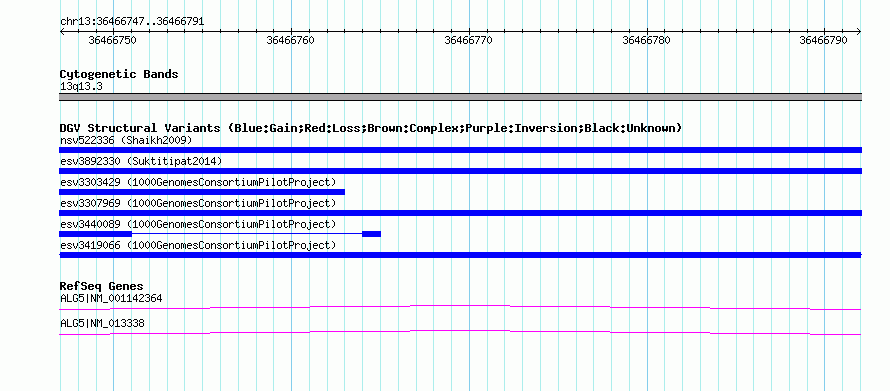
Task: Open variant esv3440089 label
Action: click(x=198, y=224)
